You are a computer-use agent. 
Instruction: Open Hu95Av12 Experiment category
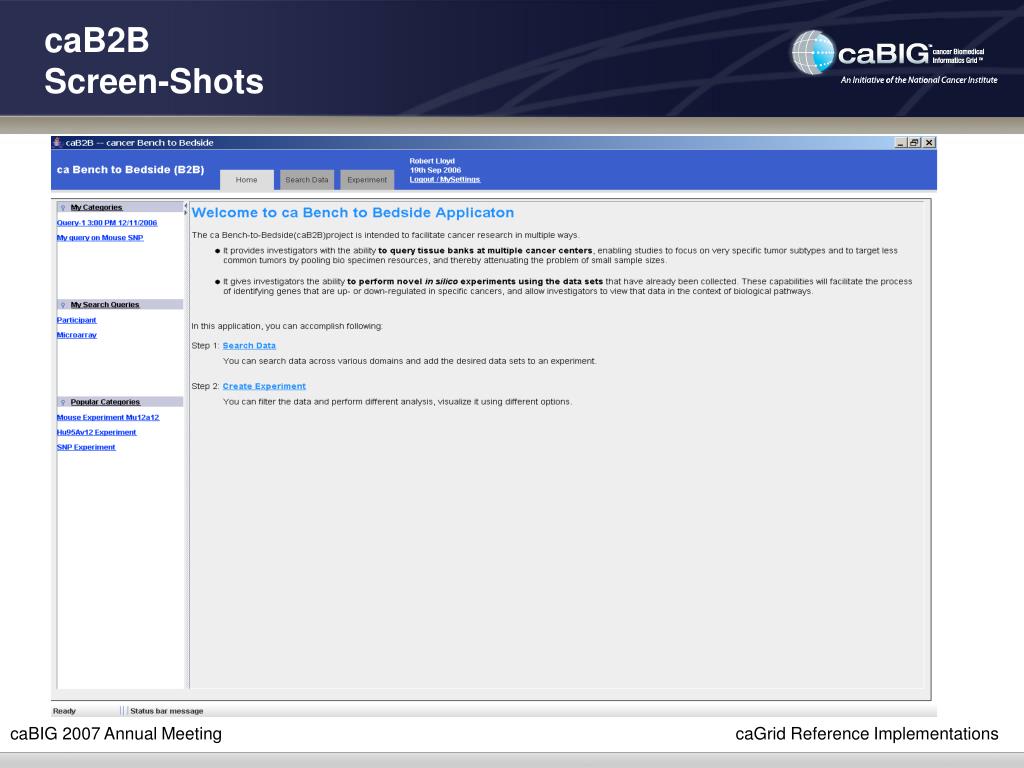97,432
